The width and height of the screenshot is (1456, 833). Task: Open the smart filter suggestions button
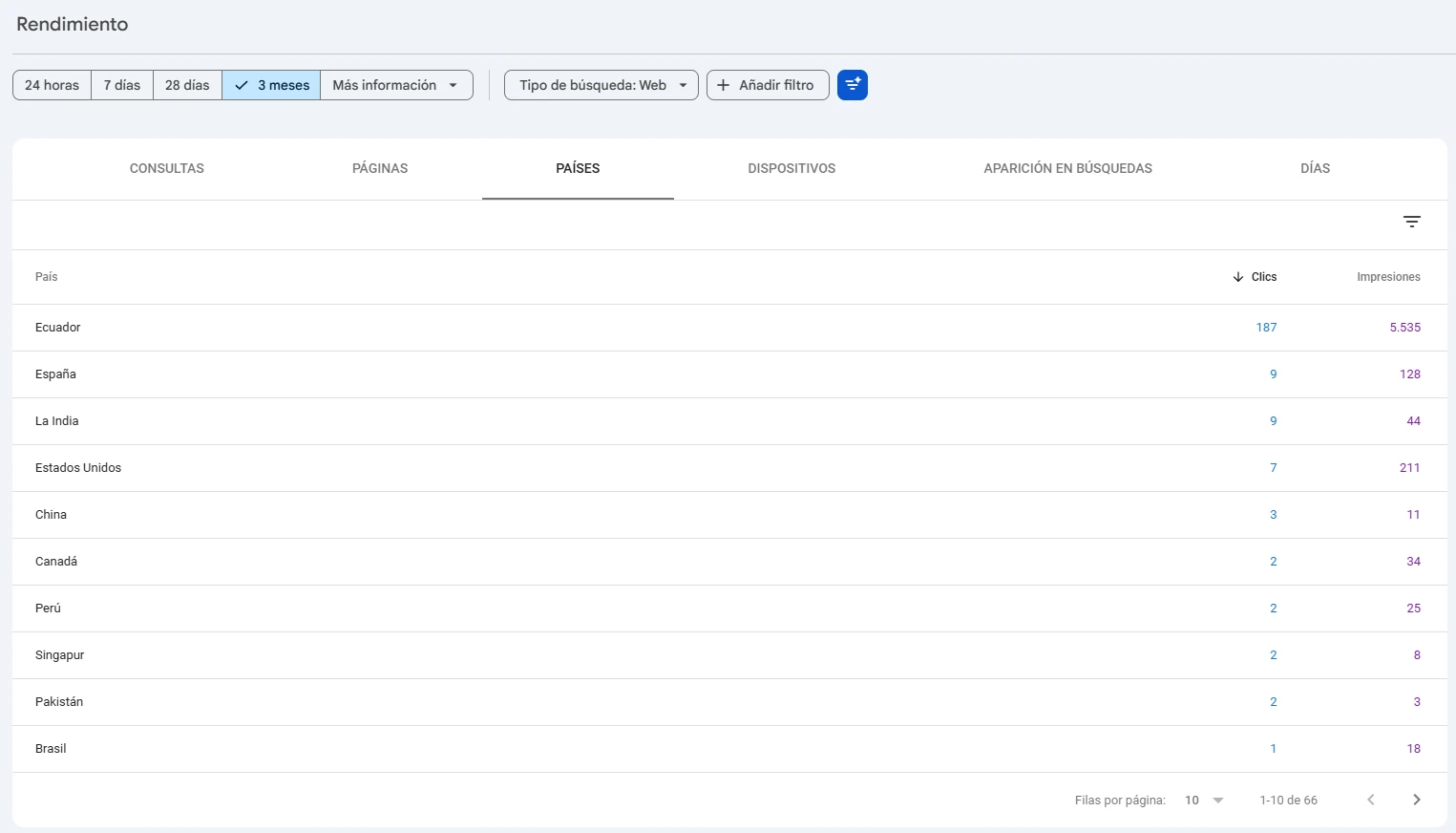(x=852, y=85)
